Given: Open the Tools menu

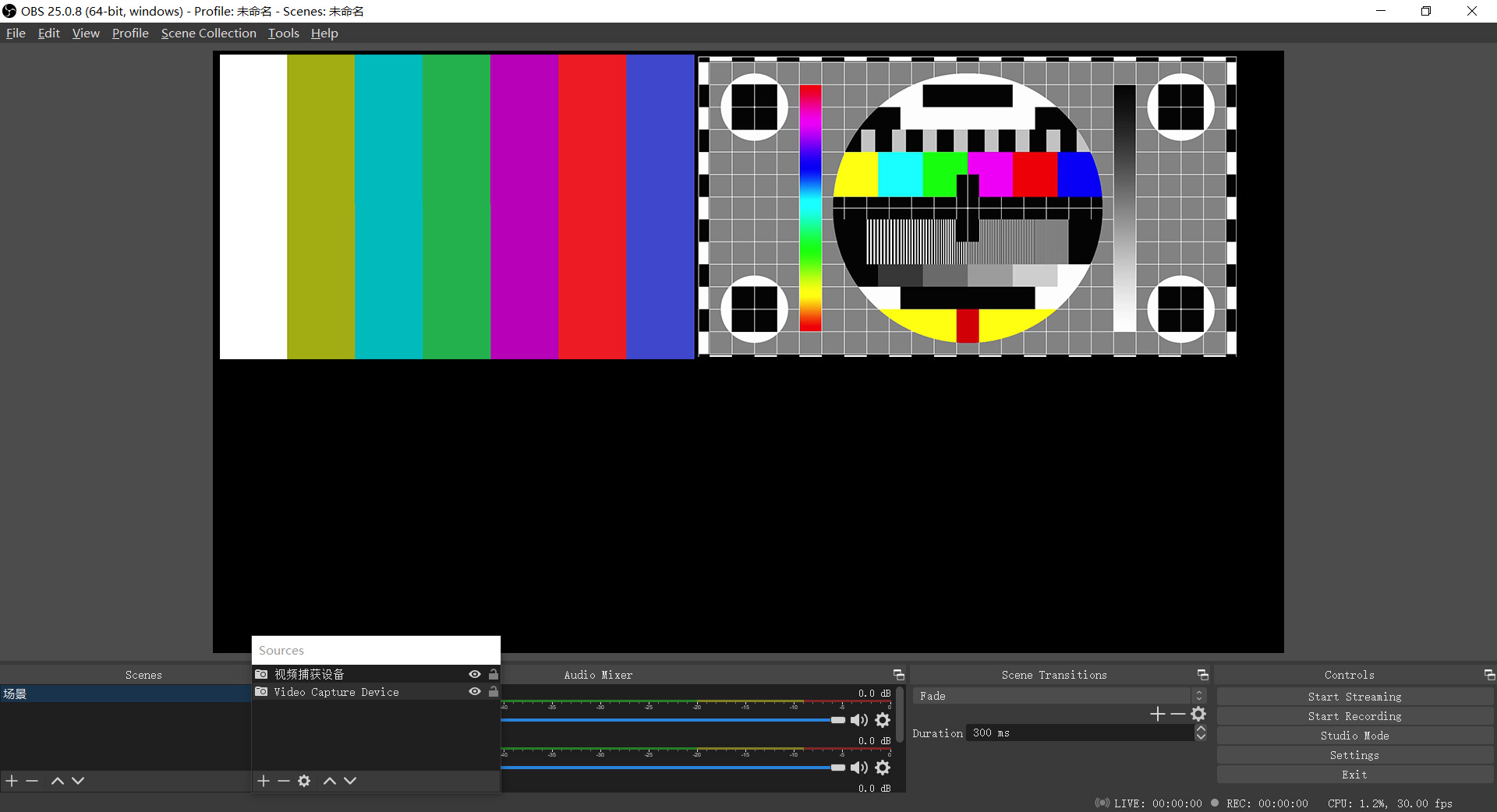Looking at the screenshot, I should click(283, 34).
